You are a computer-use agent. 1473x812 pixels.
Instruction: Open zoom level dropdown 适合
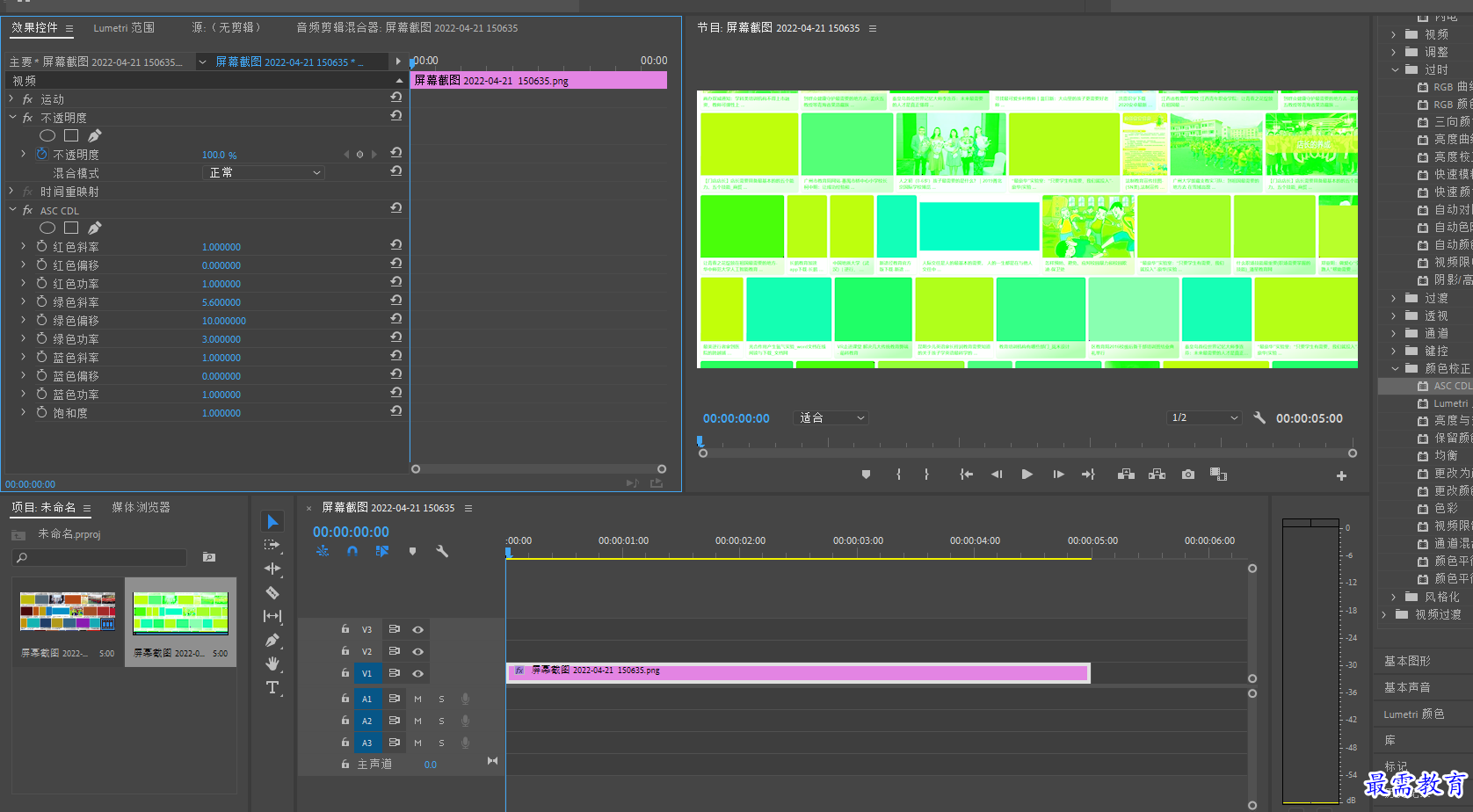831,418
